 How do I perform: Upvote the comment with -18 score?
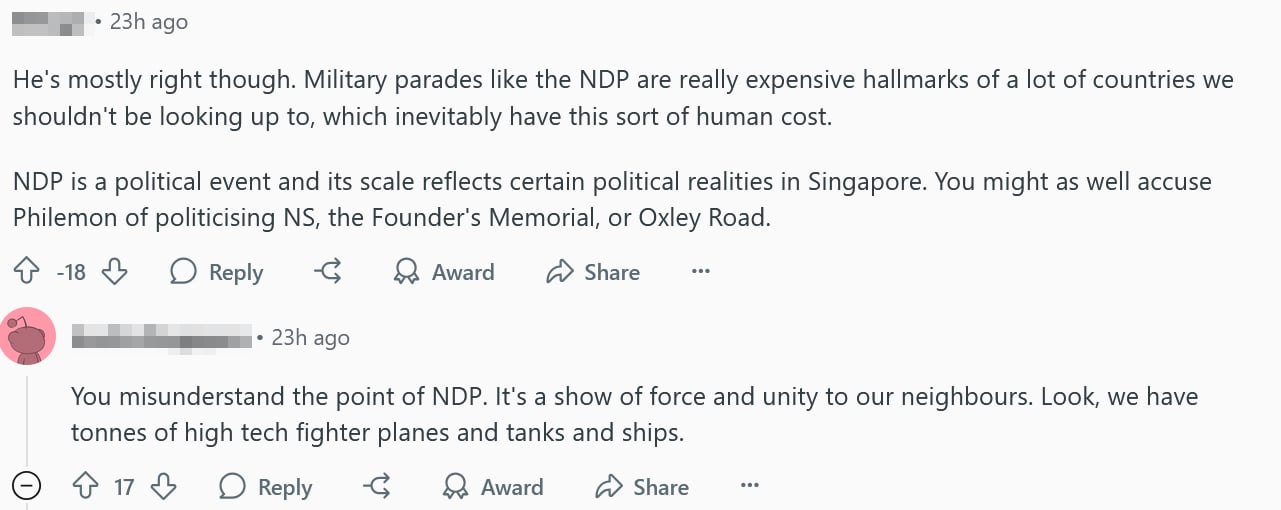pyautogui.click(x=26, y=272)
